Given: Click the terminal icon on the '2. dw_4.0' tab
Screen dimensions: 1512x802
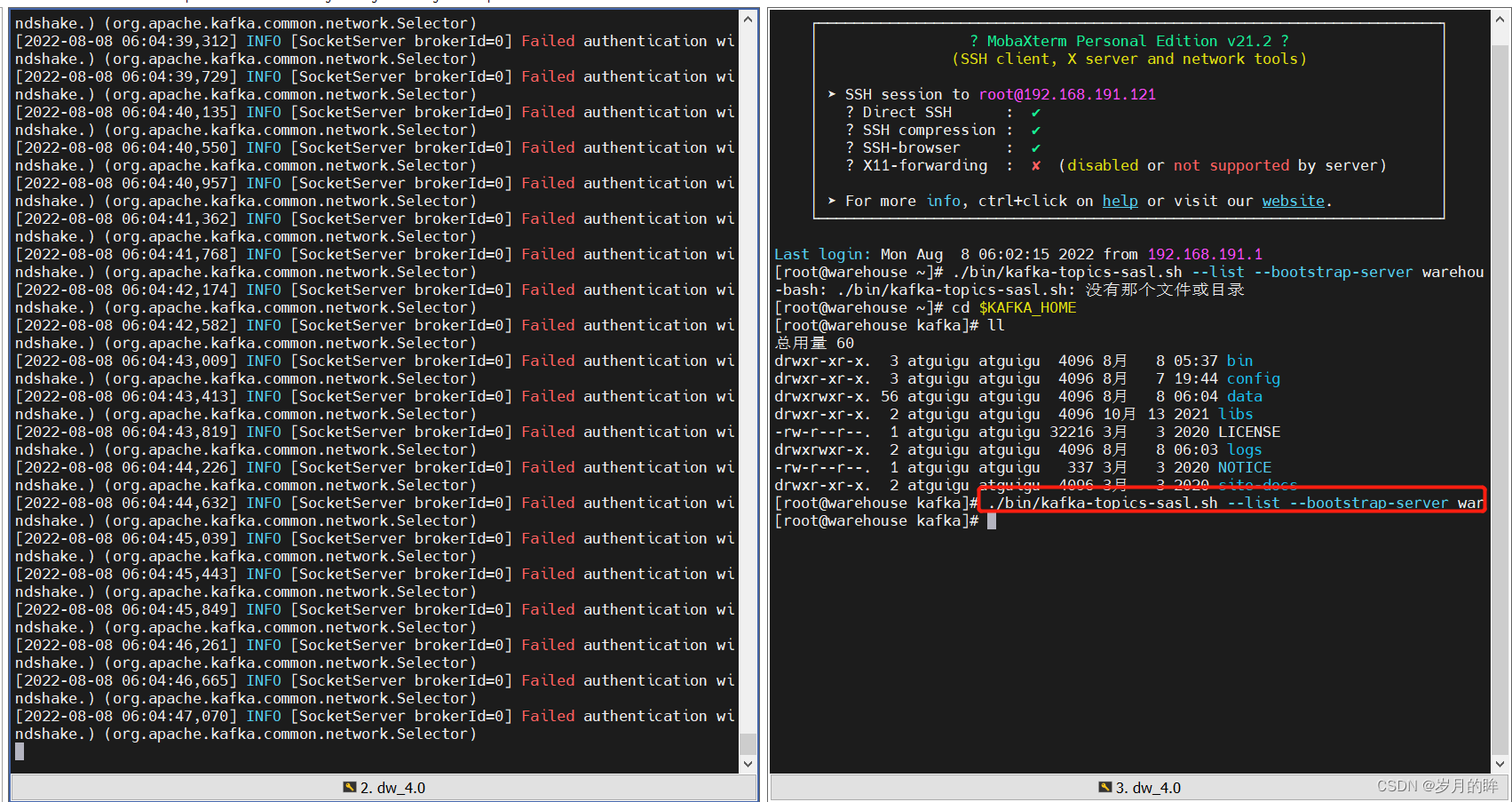Looking at the screenshot, I should pyautogui.click(x=350, y=788).
